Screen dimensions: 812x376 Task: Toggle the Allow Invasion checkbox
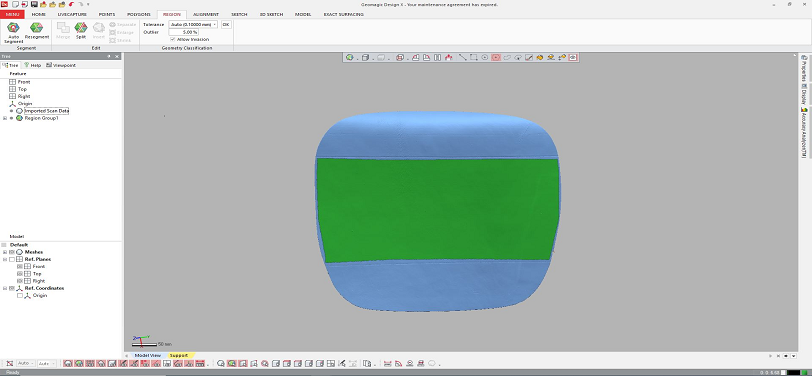172,39
